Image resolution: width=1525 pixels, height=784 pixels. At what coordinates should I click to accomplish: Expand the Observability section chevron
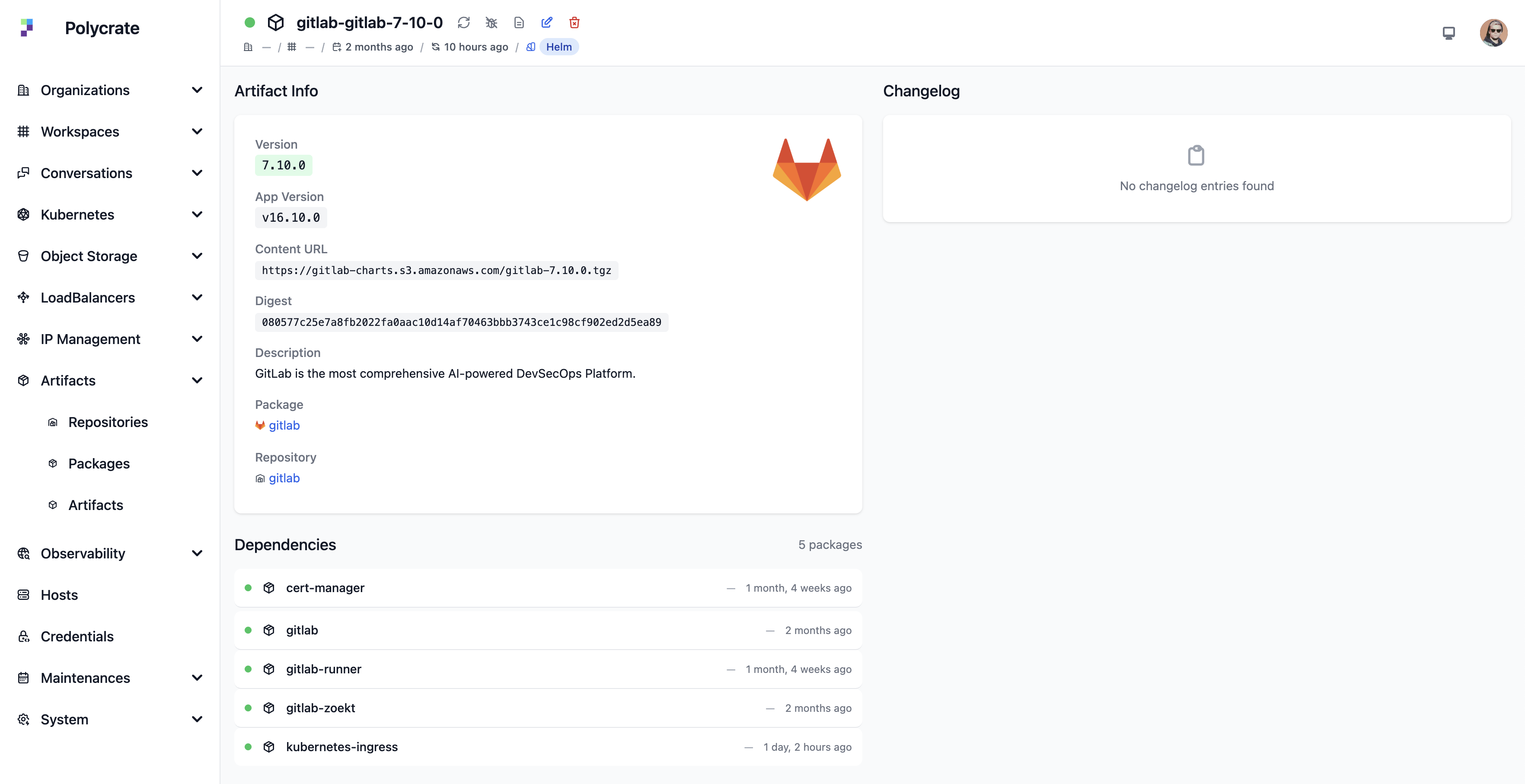tap(197, 553)
